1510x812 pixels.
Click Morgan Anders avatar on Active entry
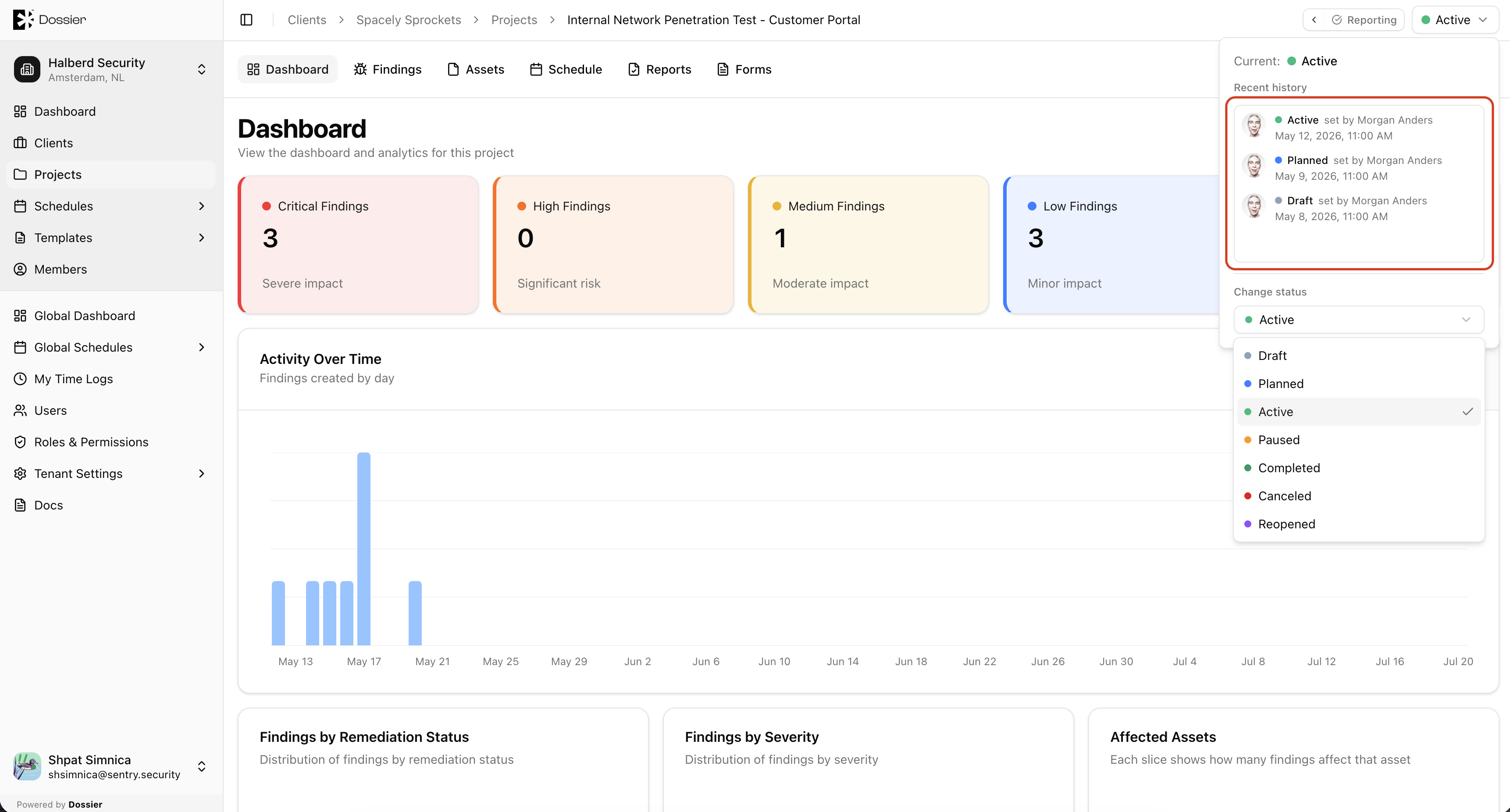(x=1254, y=125)
